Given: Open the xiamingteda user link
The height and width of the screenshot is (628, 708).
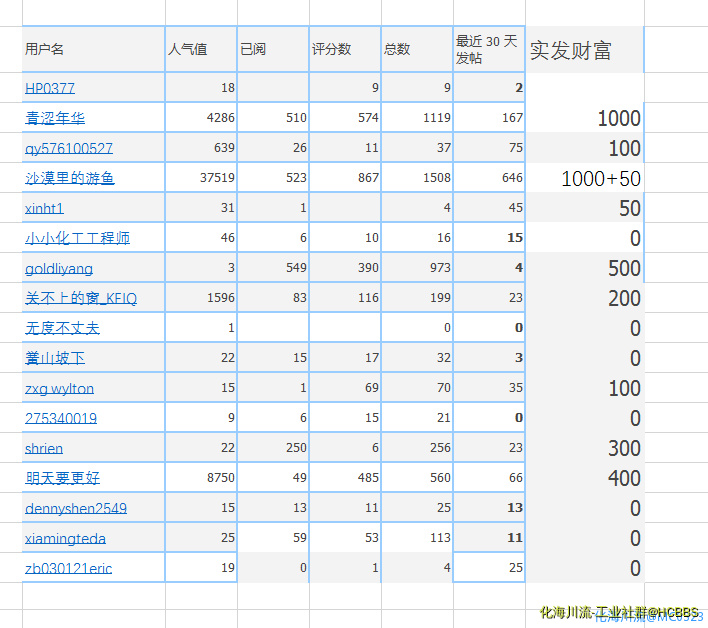Looking at the screenshot, I should point(65,538).
